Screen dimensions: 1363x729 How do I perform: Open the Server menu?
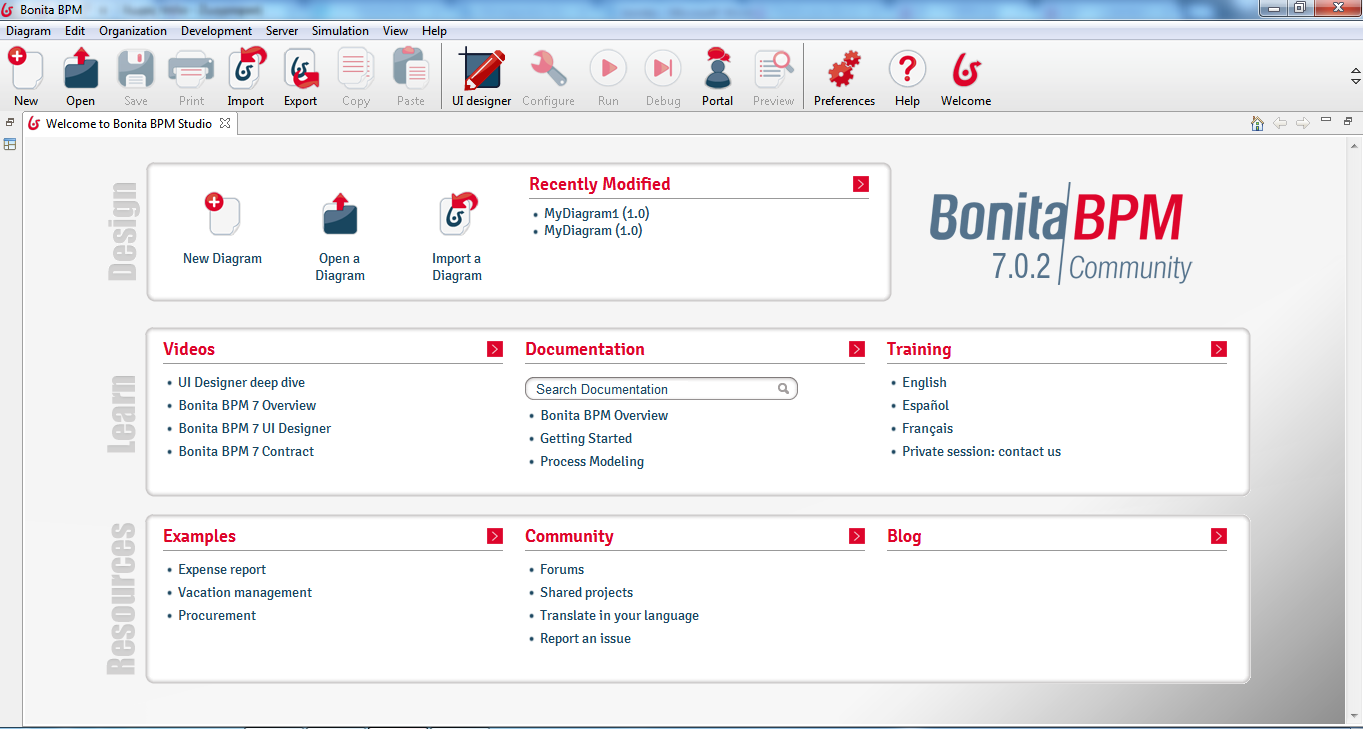pos(282,31)
